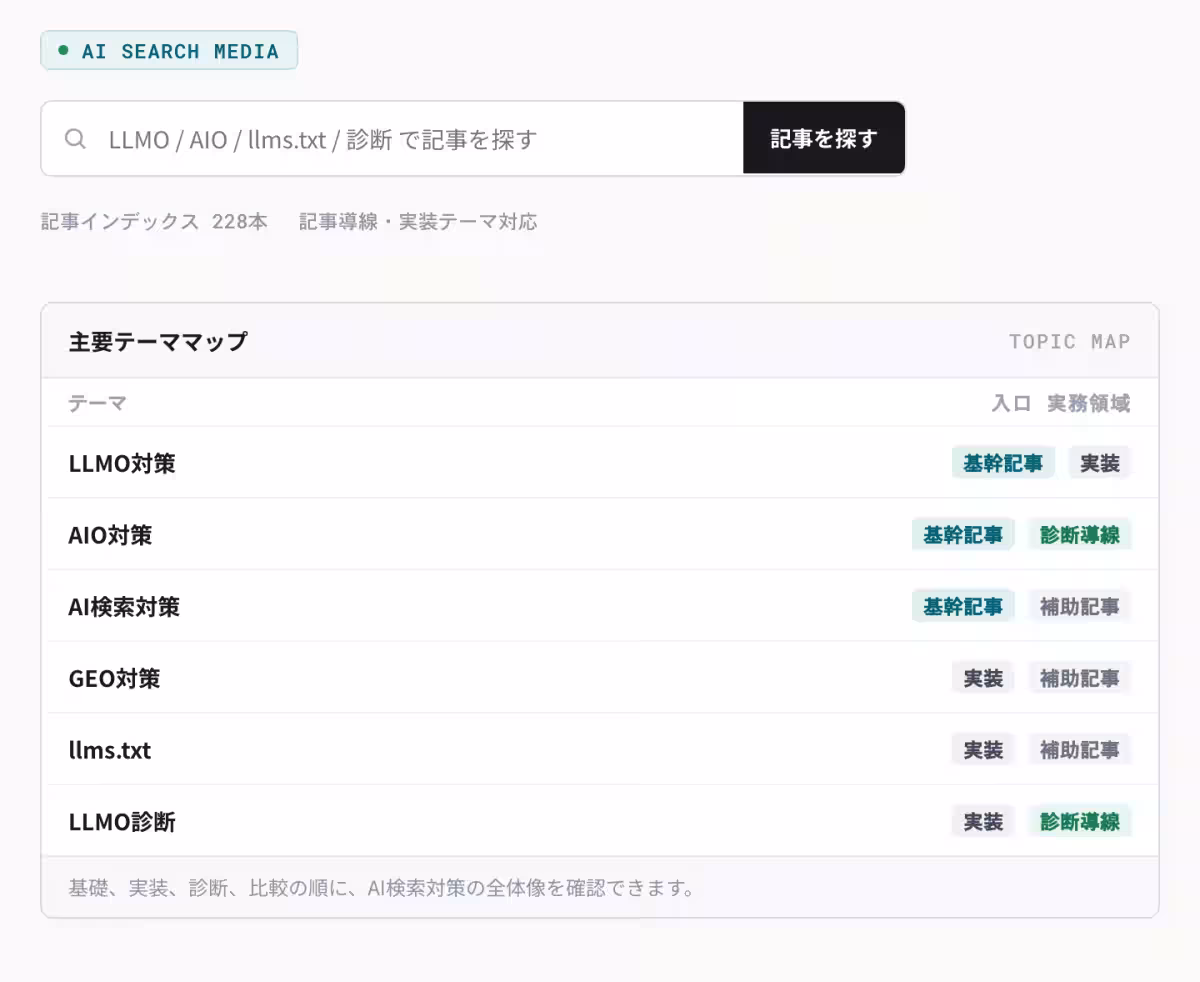This screenshot has width=1200, height=982.
Task: Click the footer note about 全体像
Action: point(382,888)
